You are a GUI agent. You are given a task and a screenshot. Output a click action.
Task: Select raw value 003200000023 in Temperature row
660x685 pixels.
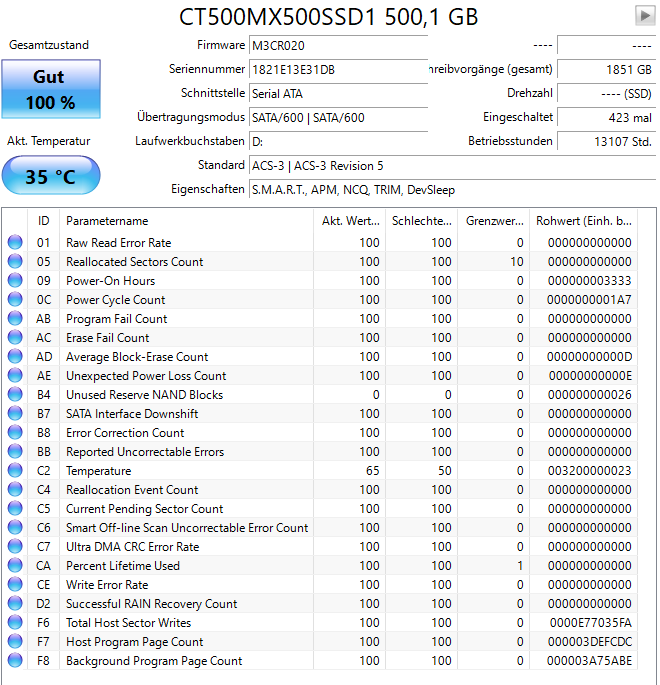[589, 471]
